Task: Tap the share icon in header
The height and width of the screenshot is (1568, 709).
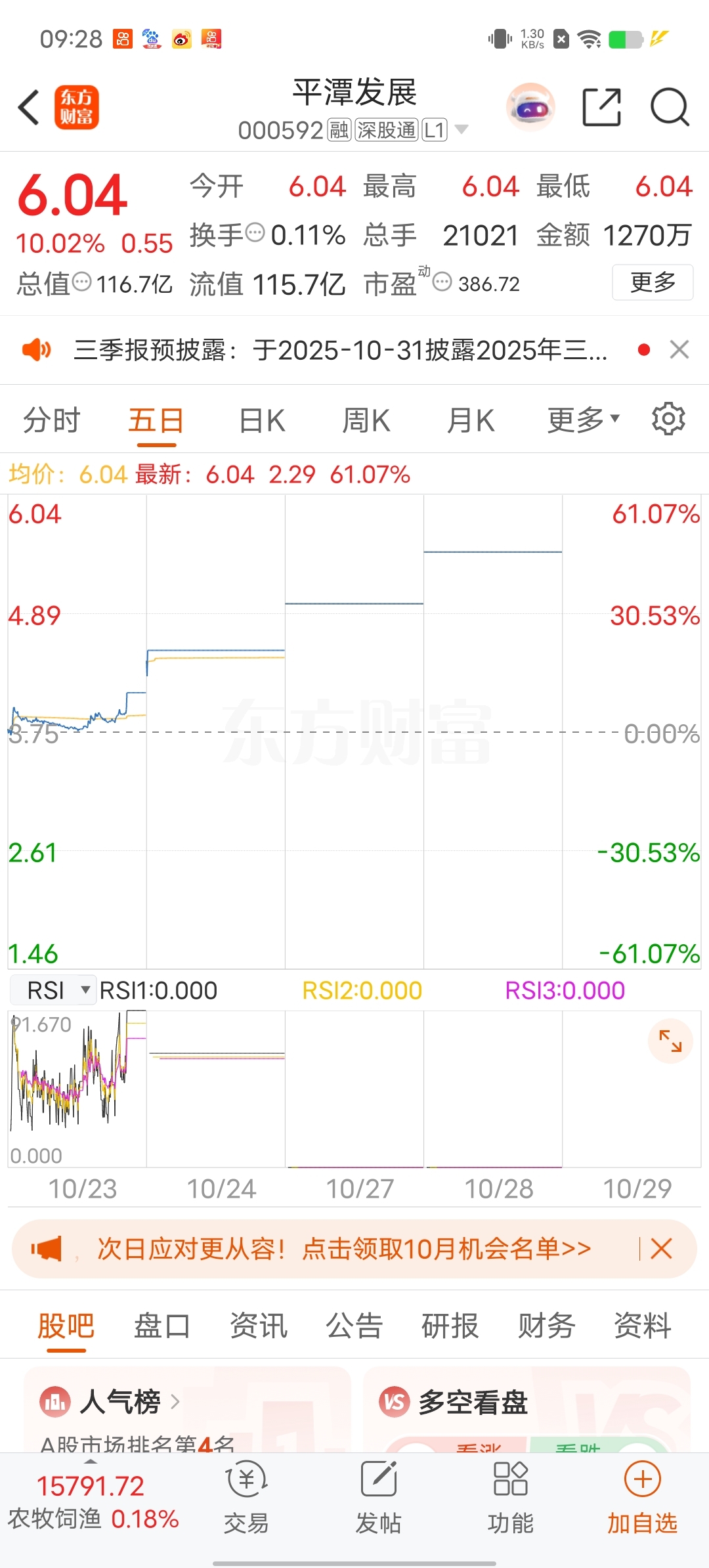Action: (x=602, y=107)
